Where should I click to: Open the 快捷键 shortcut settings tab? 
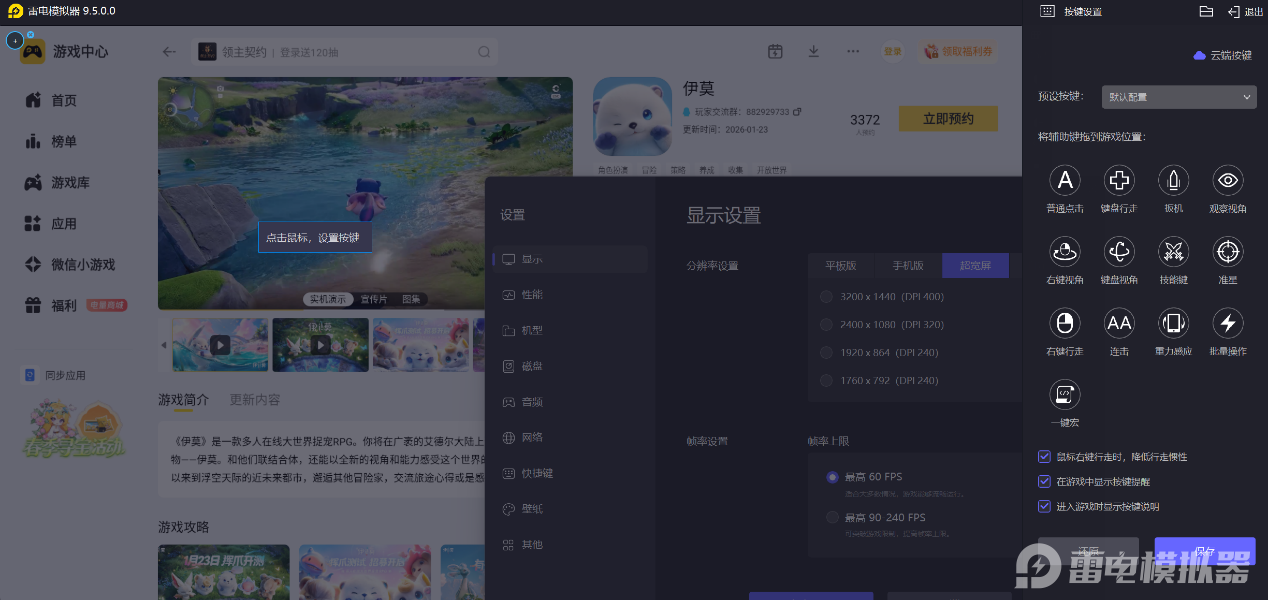571,473
